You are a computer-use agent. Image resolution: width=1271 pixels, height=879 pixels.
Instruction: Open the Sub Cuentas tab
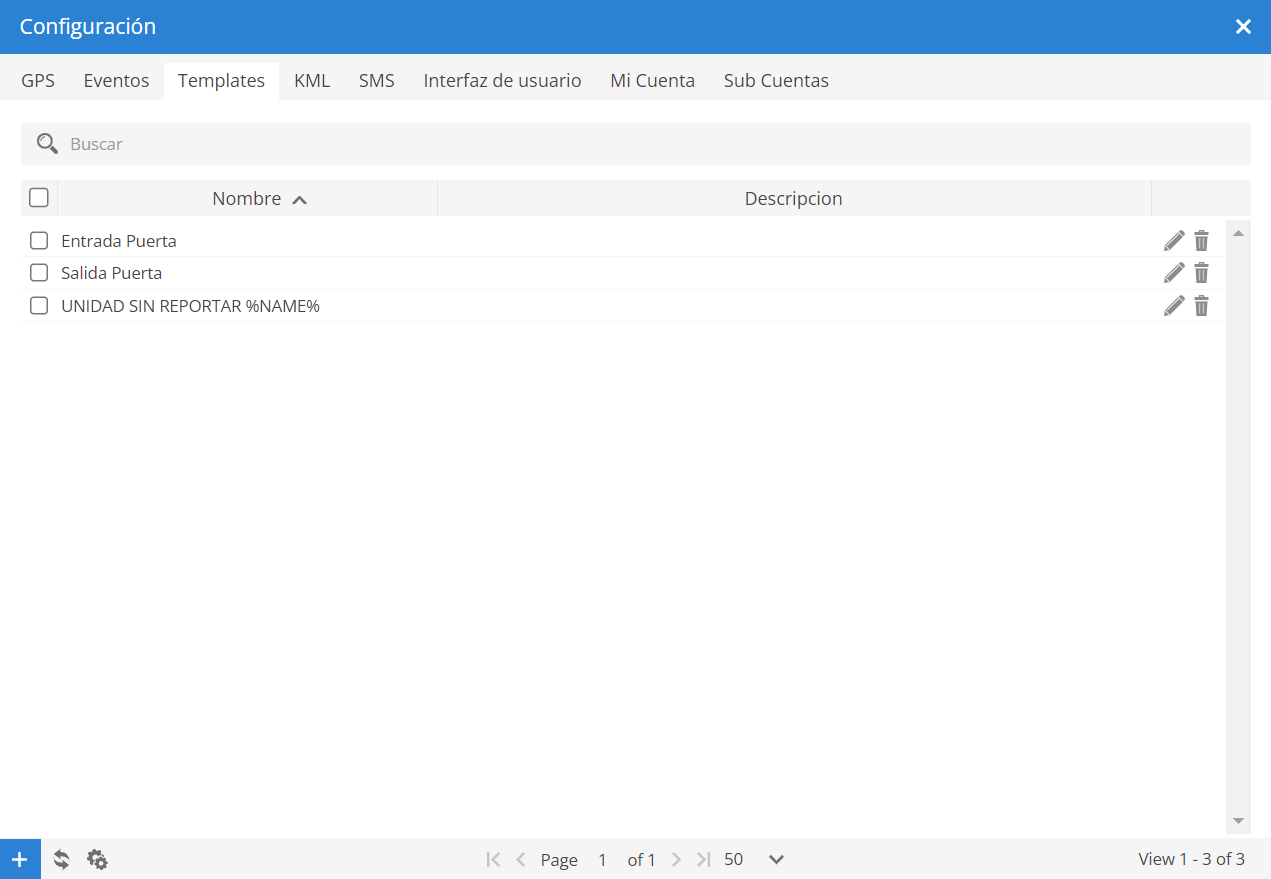(776, 81)
